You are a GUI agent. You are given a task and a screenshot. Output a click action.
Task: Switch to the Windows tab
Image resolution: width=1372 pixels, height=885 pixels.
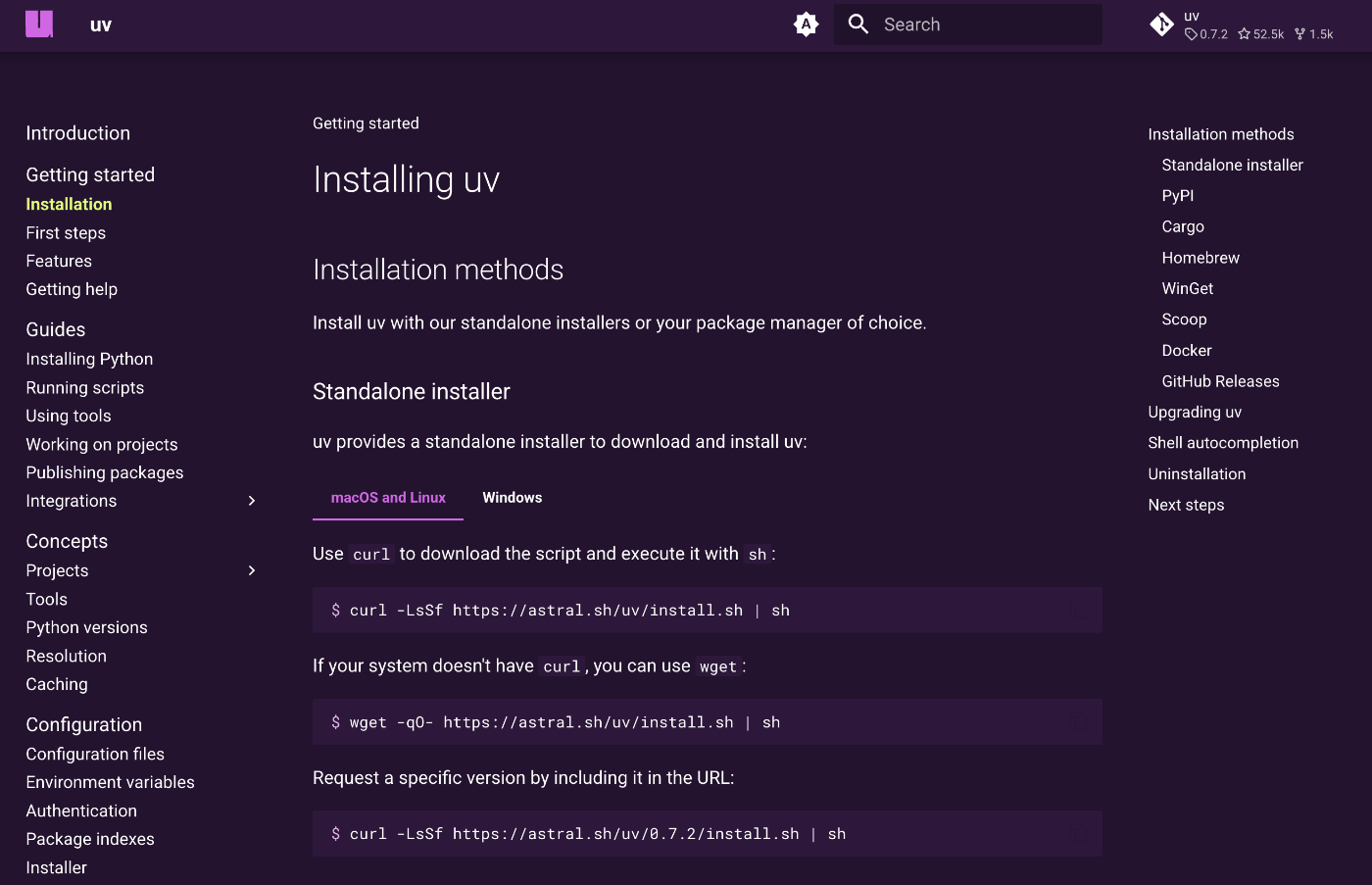512,498
